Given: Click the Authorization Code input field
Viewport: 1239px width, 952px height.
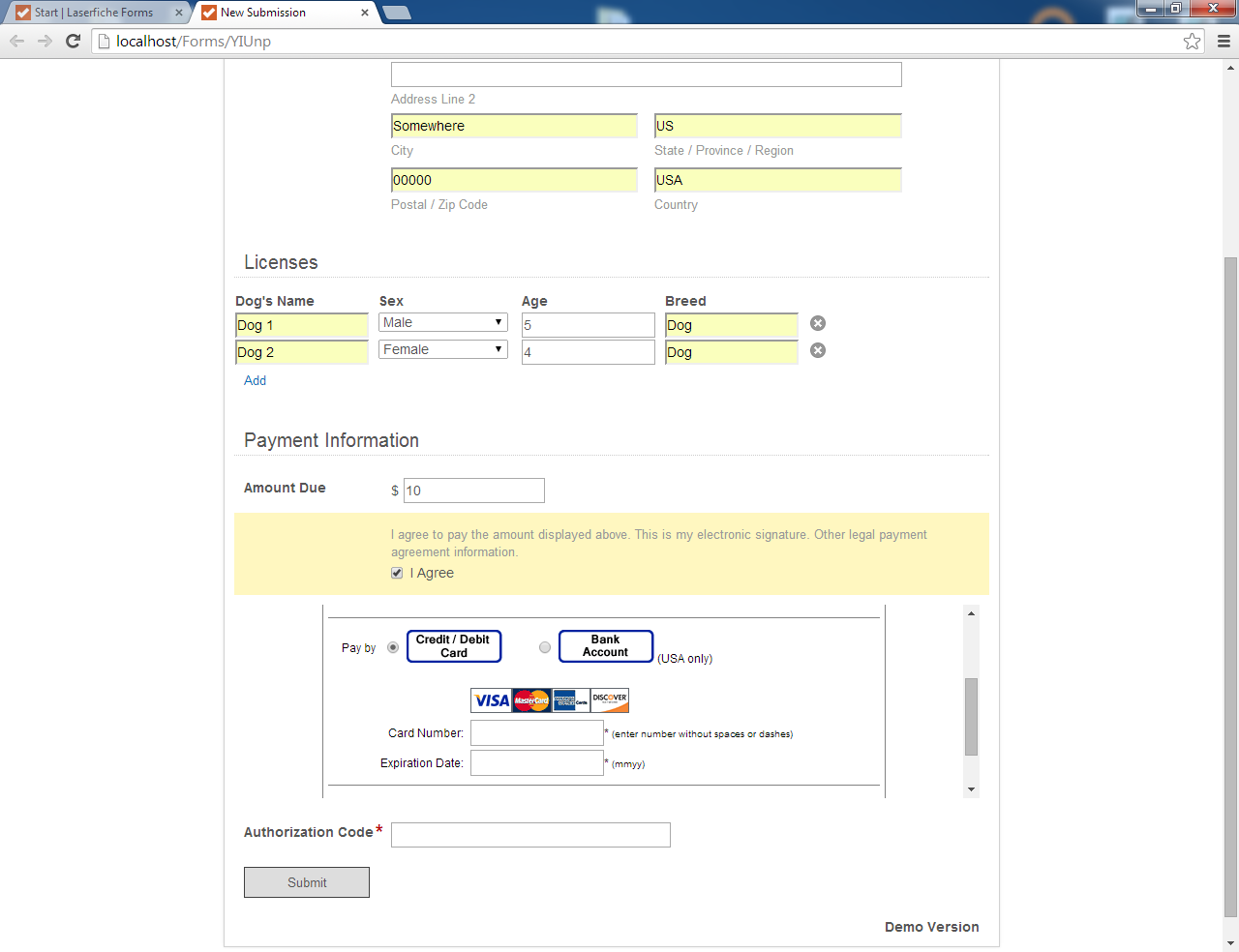Looking at the screenshot, I should [530, 835].
